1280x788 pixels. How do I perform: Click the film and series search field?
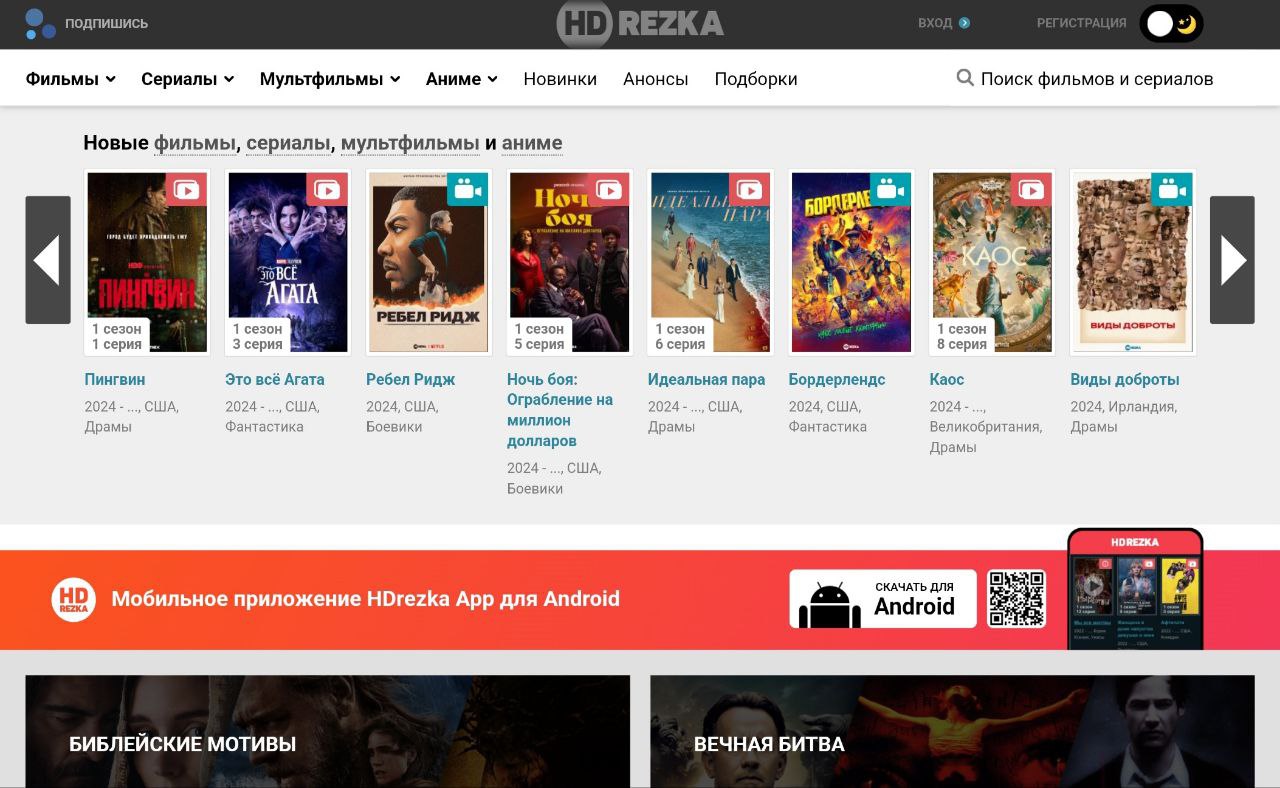pos(1096,79)
